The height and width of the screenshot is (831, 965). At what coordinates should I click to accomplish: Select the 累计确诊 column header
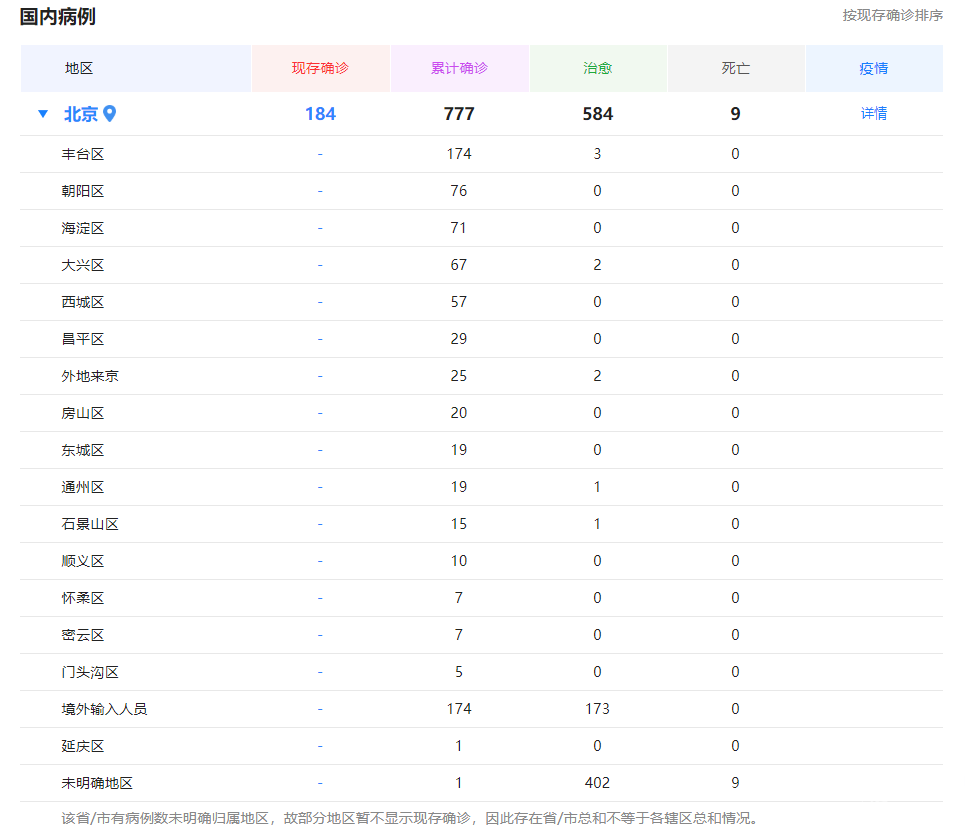[x=459, y=69]
